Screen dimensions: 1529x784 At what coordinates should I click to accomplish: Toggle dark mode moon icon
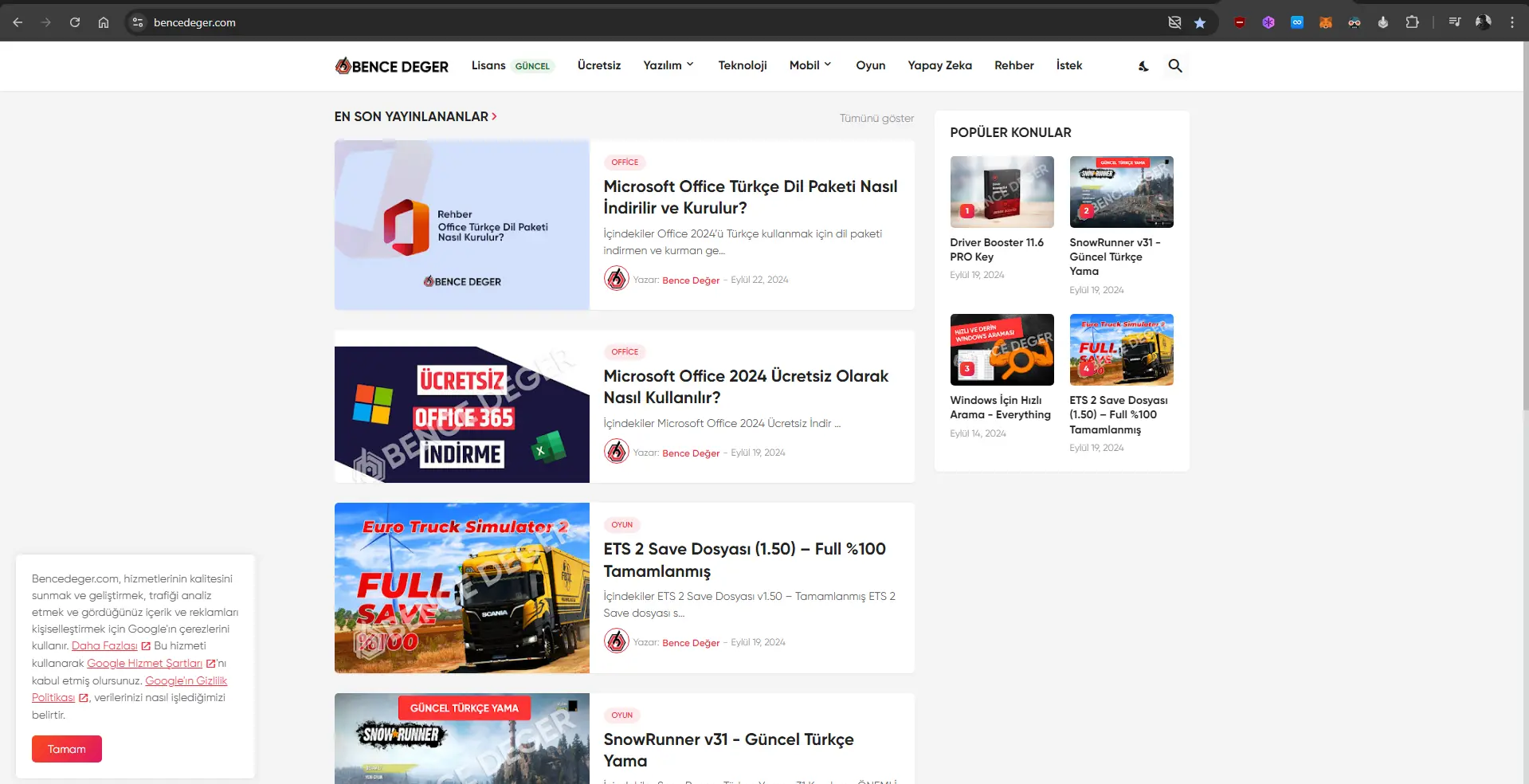tap(1143, 66)
